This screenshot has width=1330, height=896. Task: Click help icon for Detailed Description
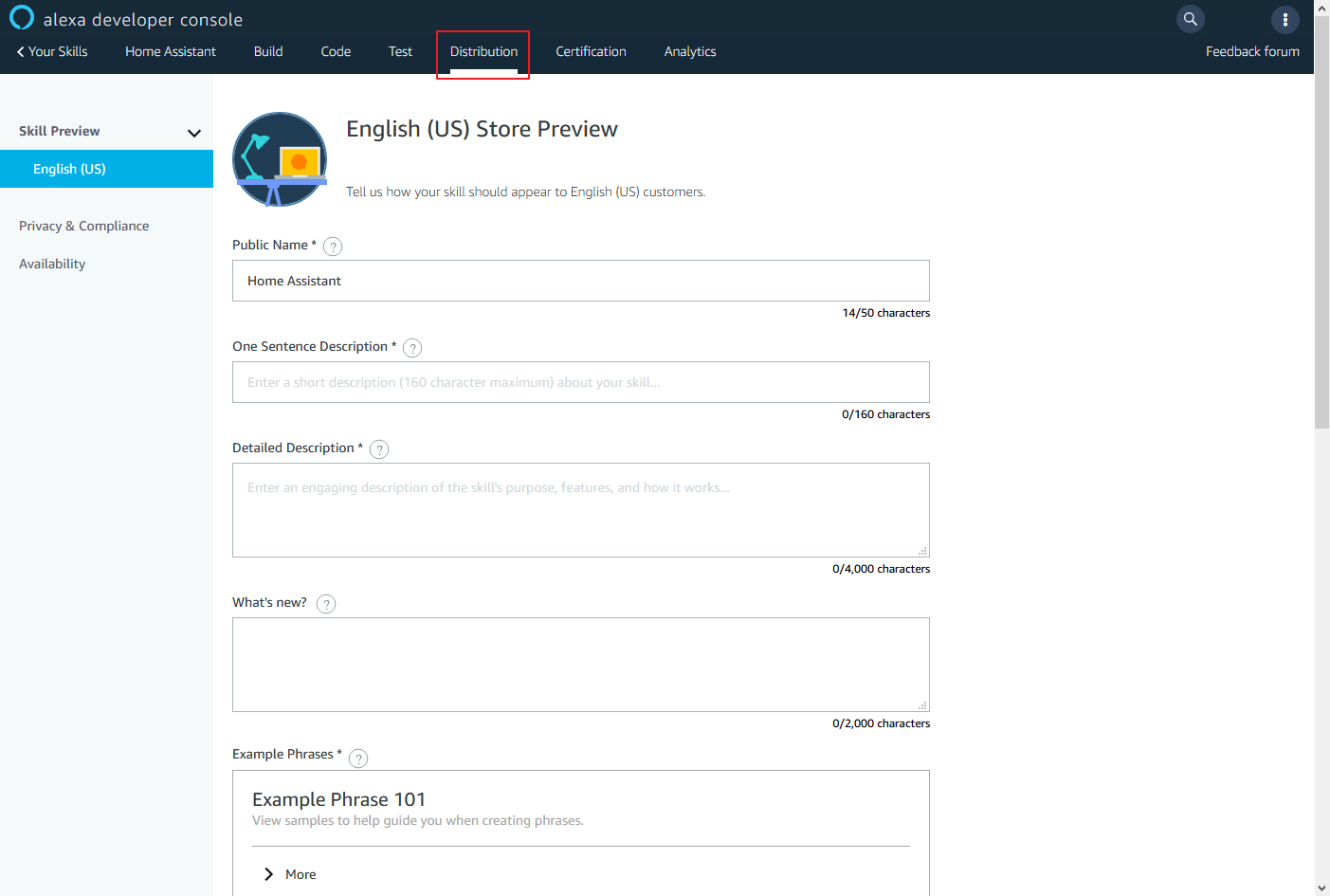(379, 449)
